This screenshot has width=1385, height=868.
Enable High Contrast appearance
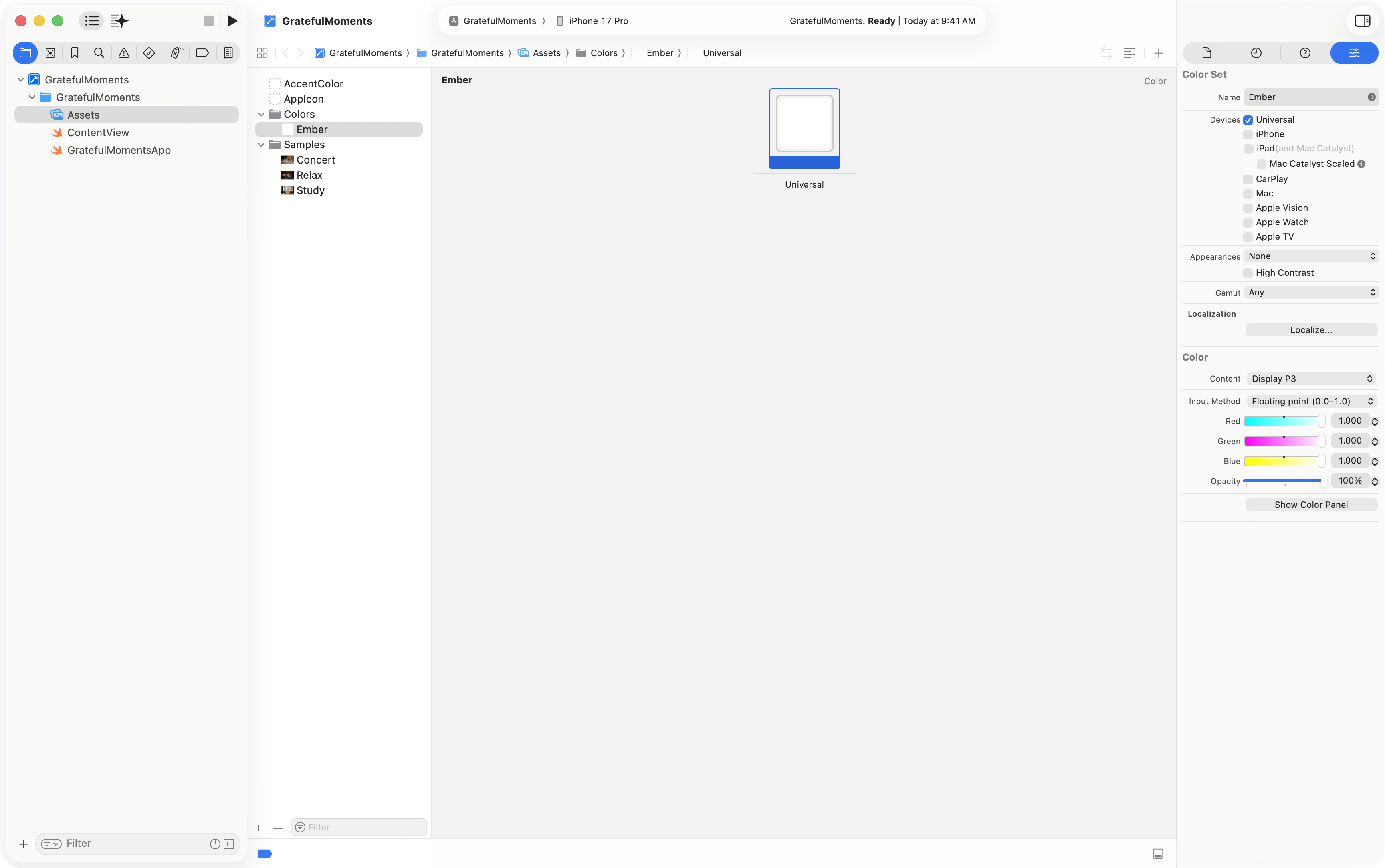point(1248,273)
